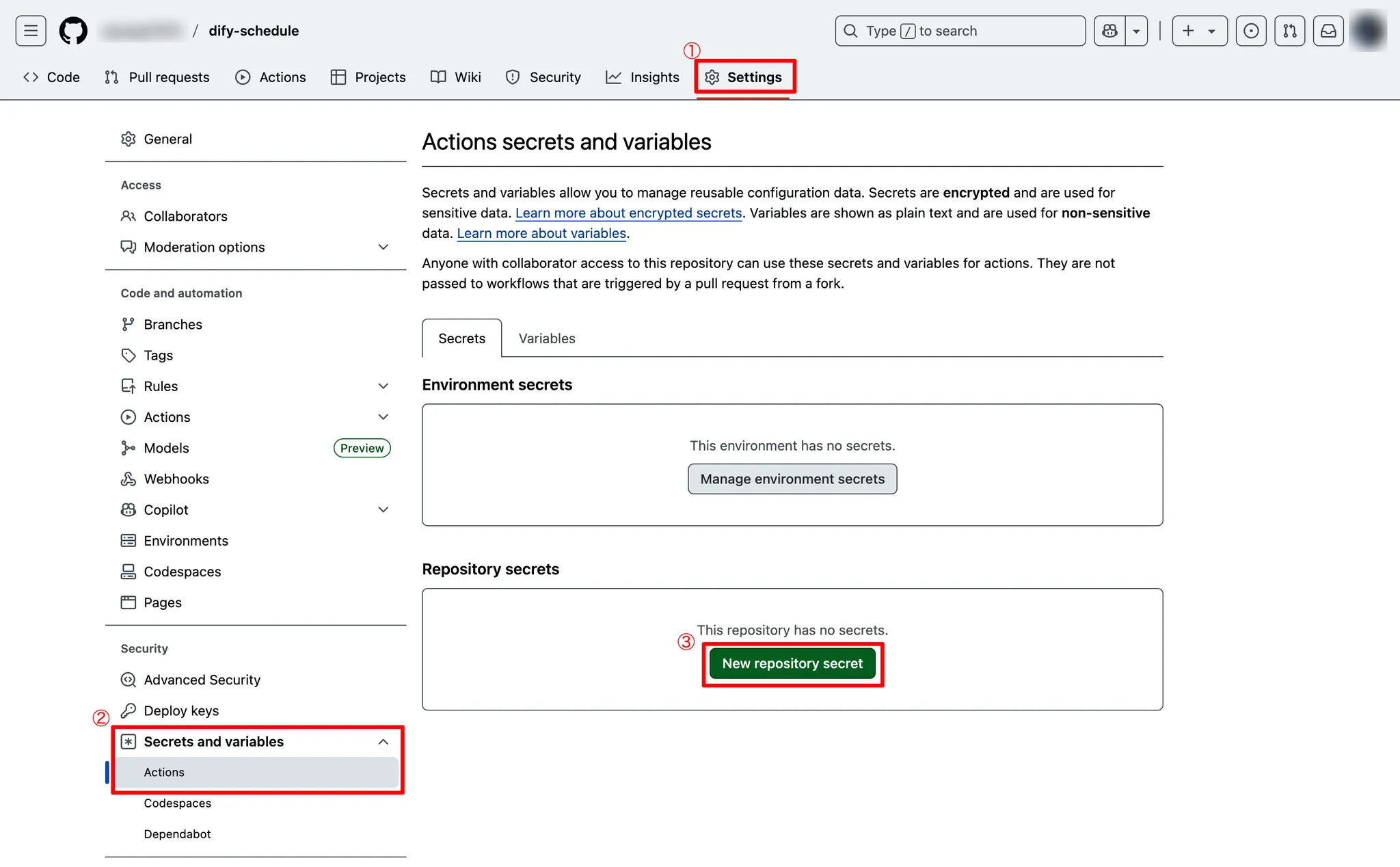Click Manage environment secrets button
Image resolution: width=1400 pixels, height=867 pixels.
(x=792, y=479)
